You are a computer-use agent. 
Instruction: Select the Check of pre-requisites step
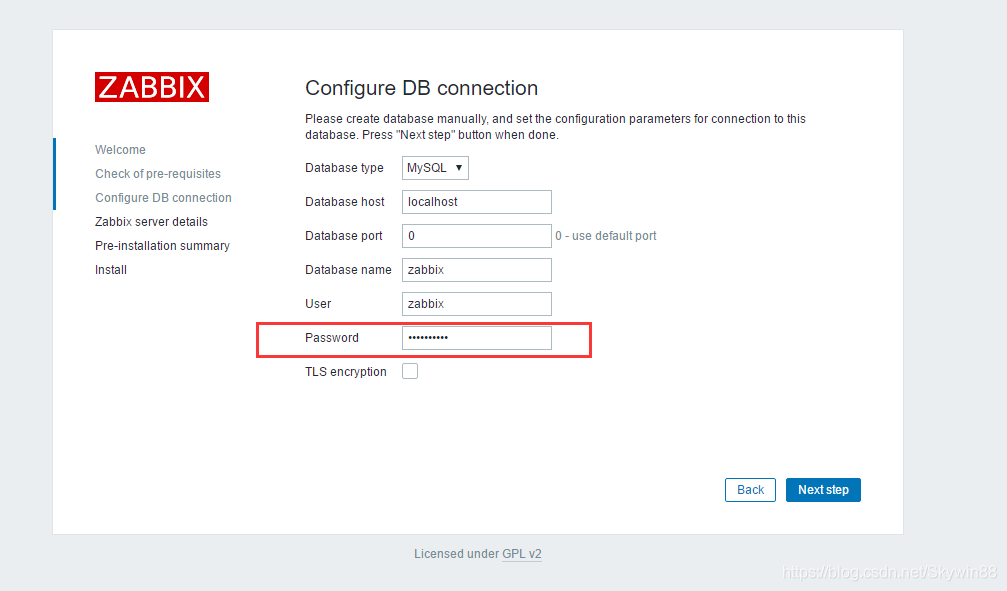click(158, 173)
